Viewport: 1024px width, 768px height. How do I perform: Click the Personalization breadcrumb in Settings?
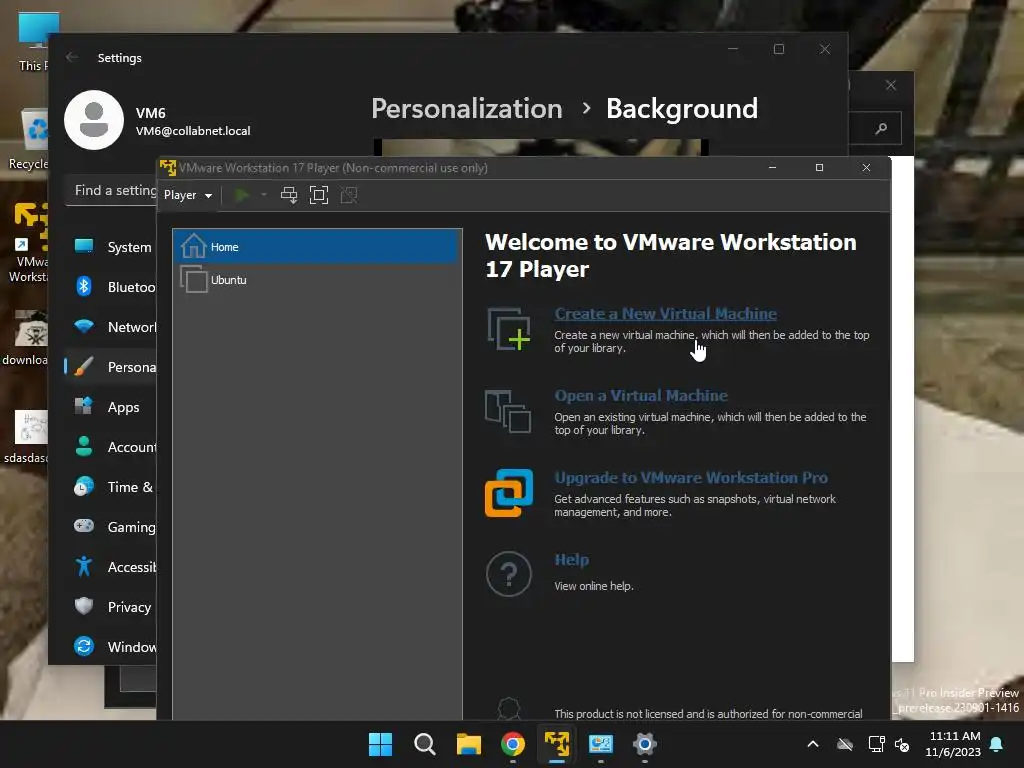467,109
